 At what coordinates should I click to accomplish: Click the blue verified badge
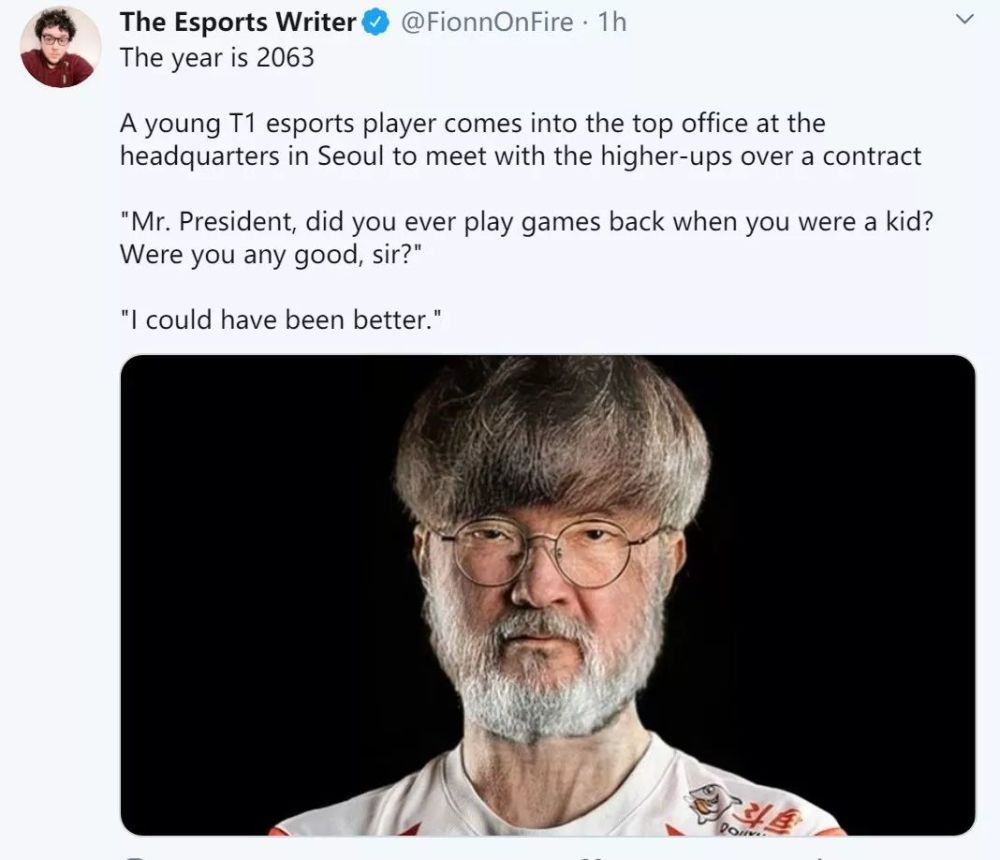tap(376, 22)
